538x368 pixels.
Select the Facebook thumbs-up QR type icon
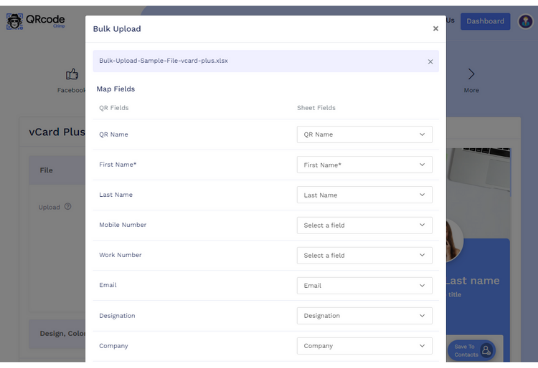pos(72,74)
